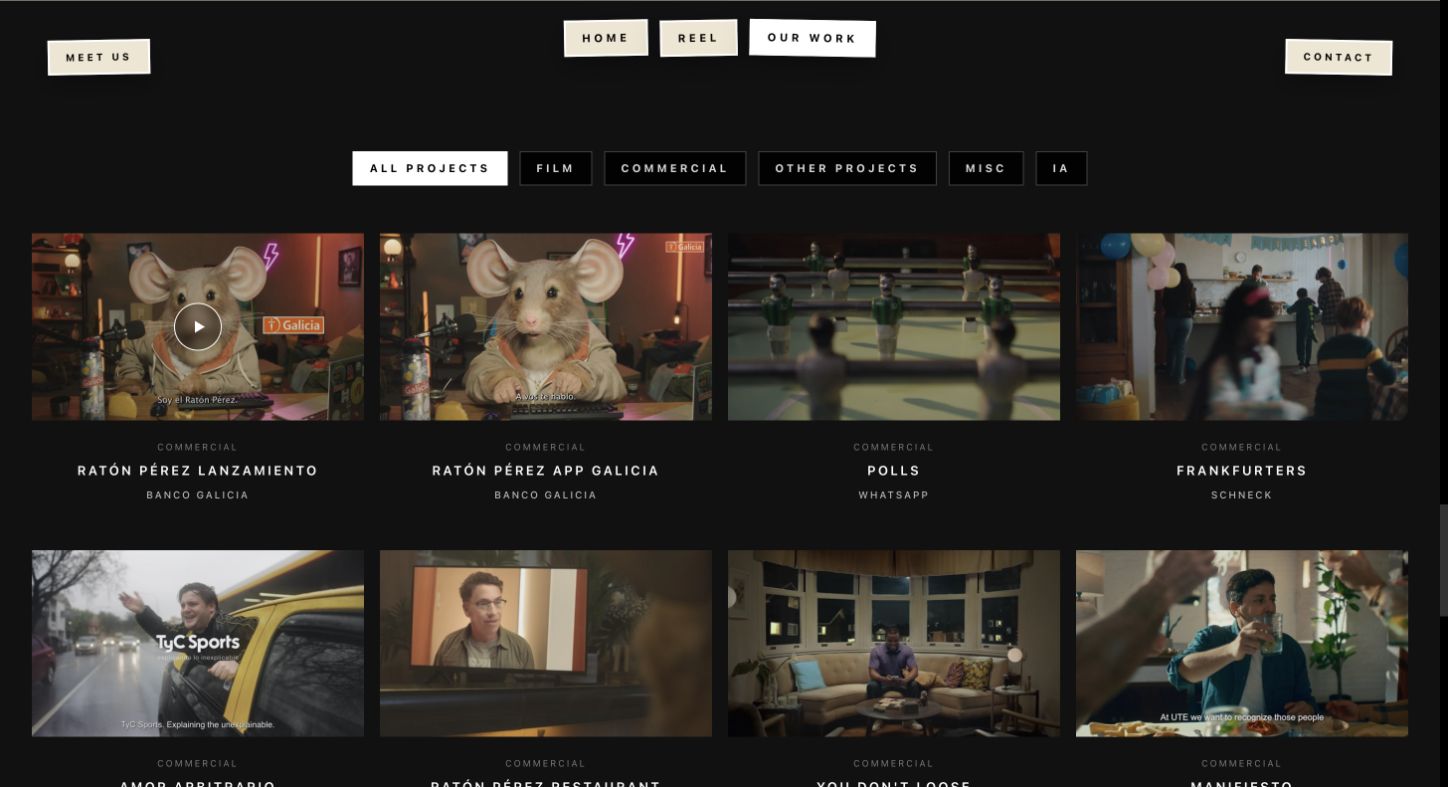Filter projects by IA
Viewport: 1448px width, 787px height.
(1061, 168)
